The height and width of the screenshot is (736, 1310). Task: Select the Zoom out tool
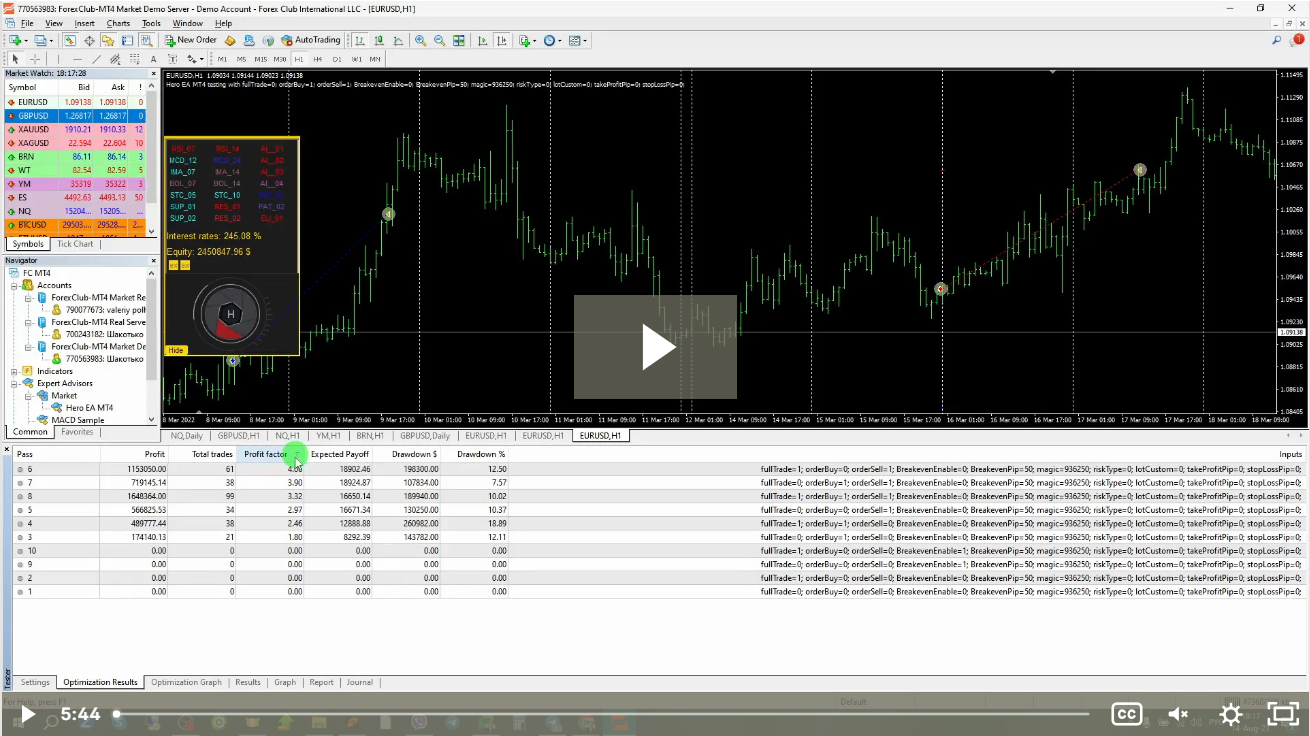coord(439,40)
